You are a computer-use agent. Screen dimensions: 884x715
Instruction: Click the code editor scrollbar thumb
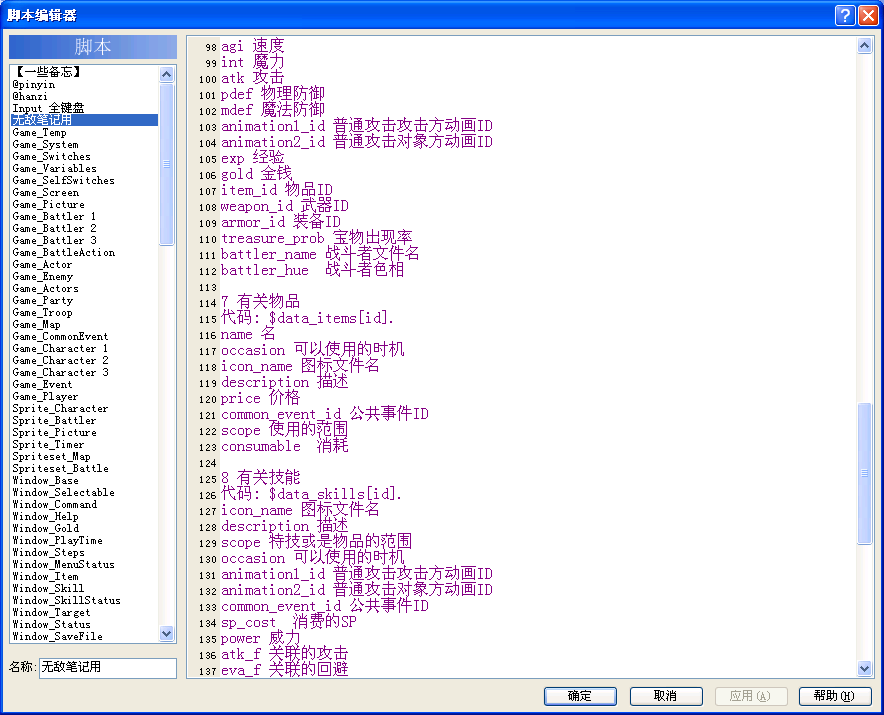[x=864, y=473]
